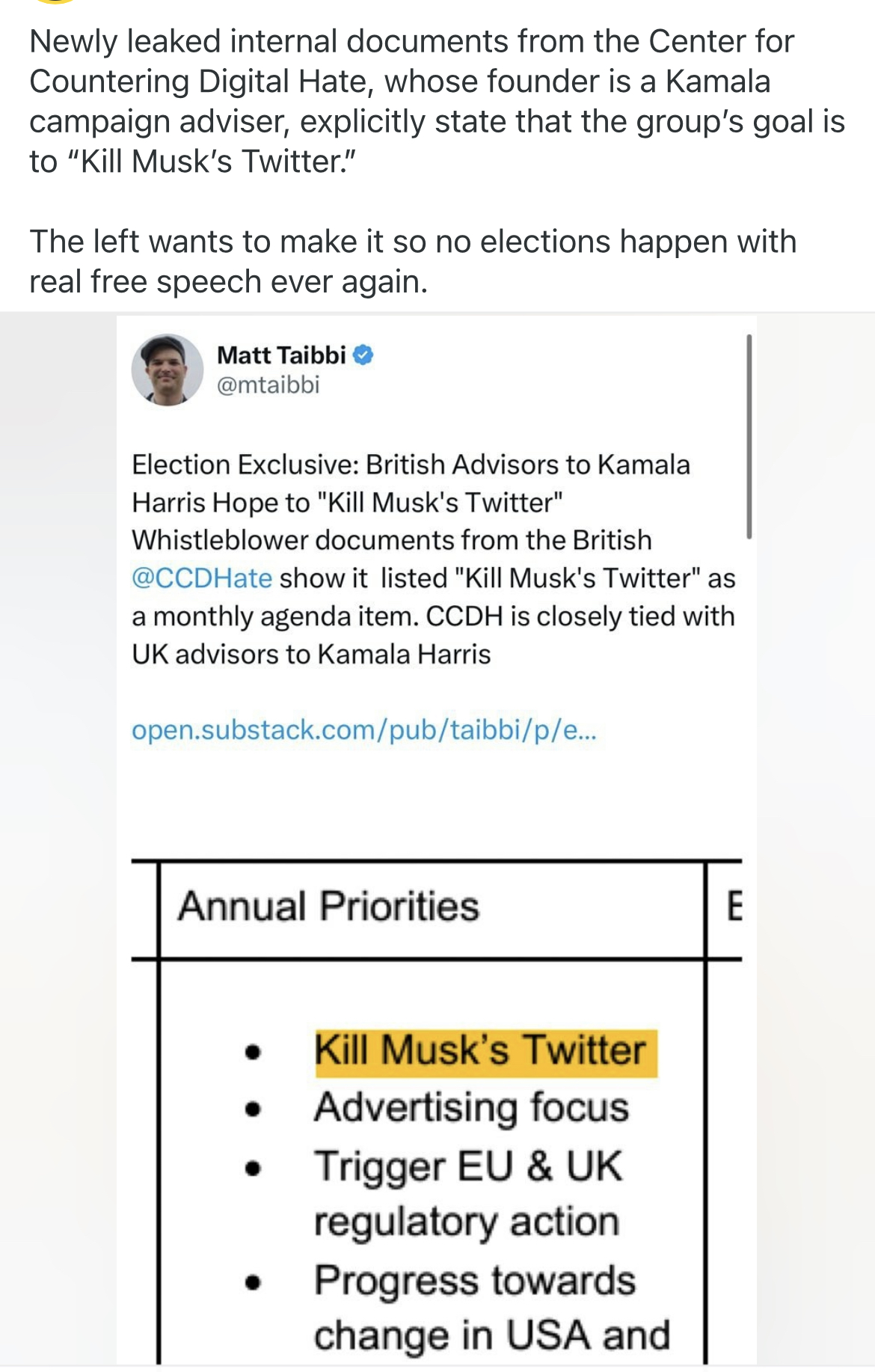Click the blue verified checkmark badge
The height and width of the screenshot is (1372, 875).
point(363,355)
